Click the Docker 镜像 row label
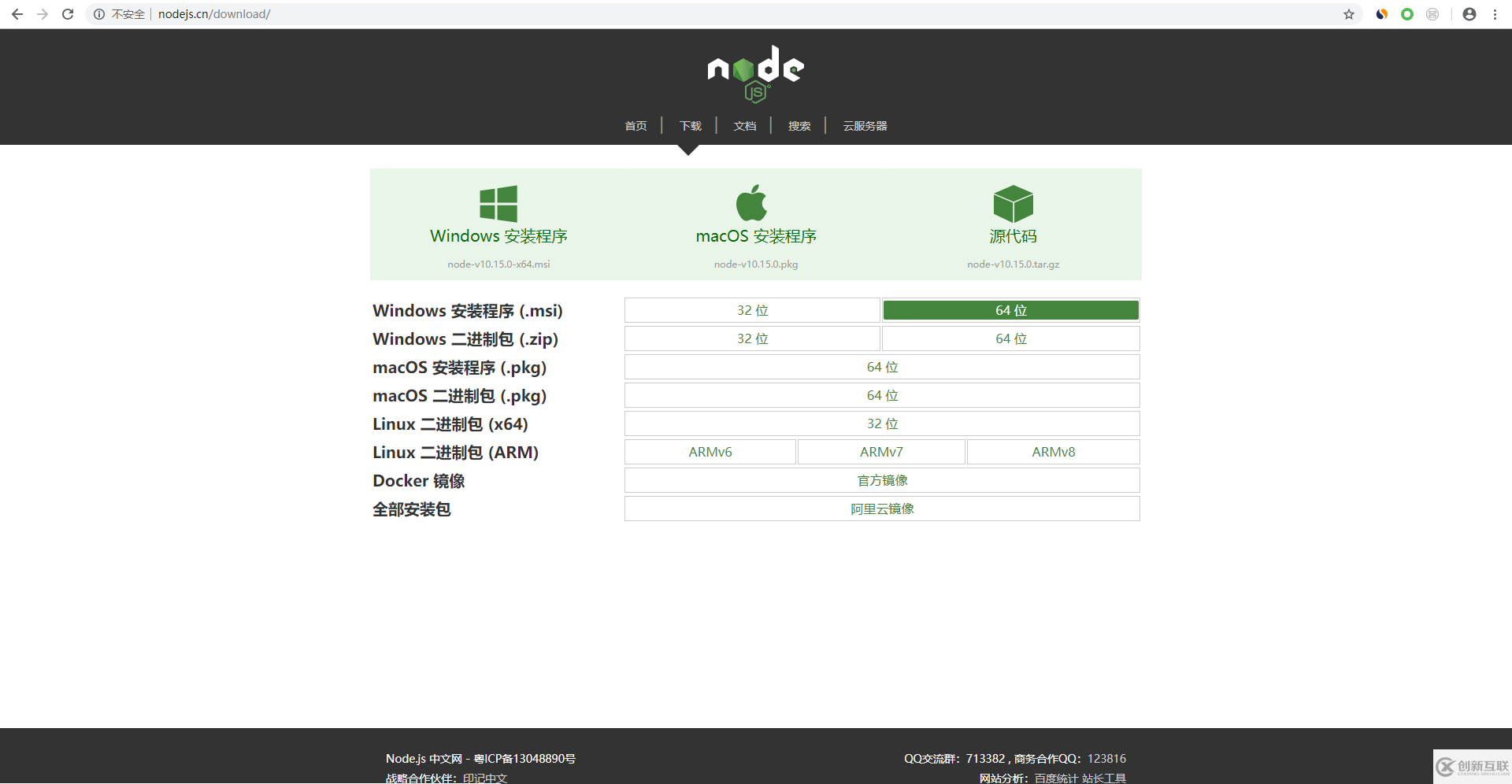The height and width of the screenshot is (784, 1512). tap(419, 481)
